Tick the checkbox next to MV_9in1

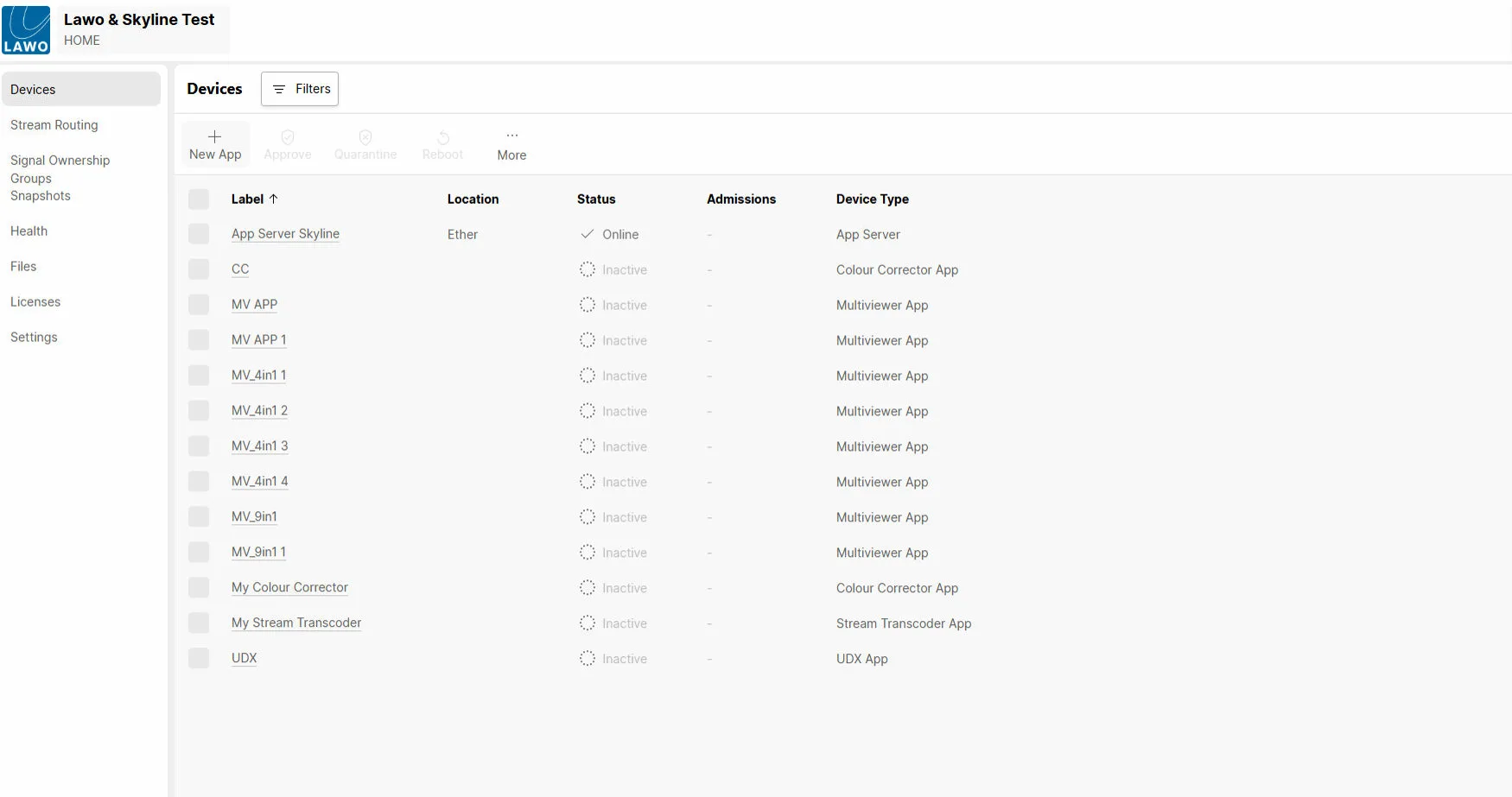coord(199,516)
